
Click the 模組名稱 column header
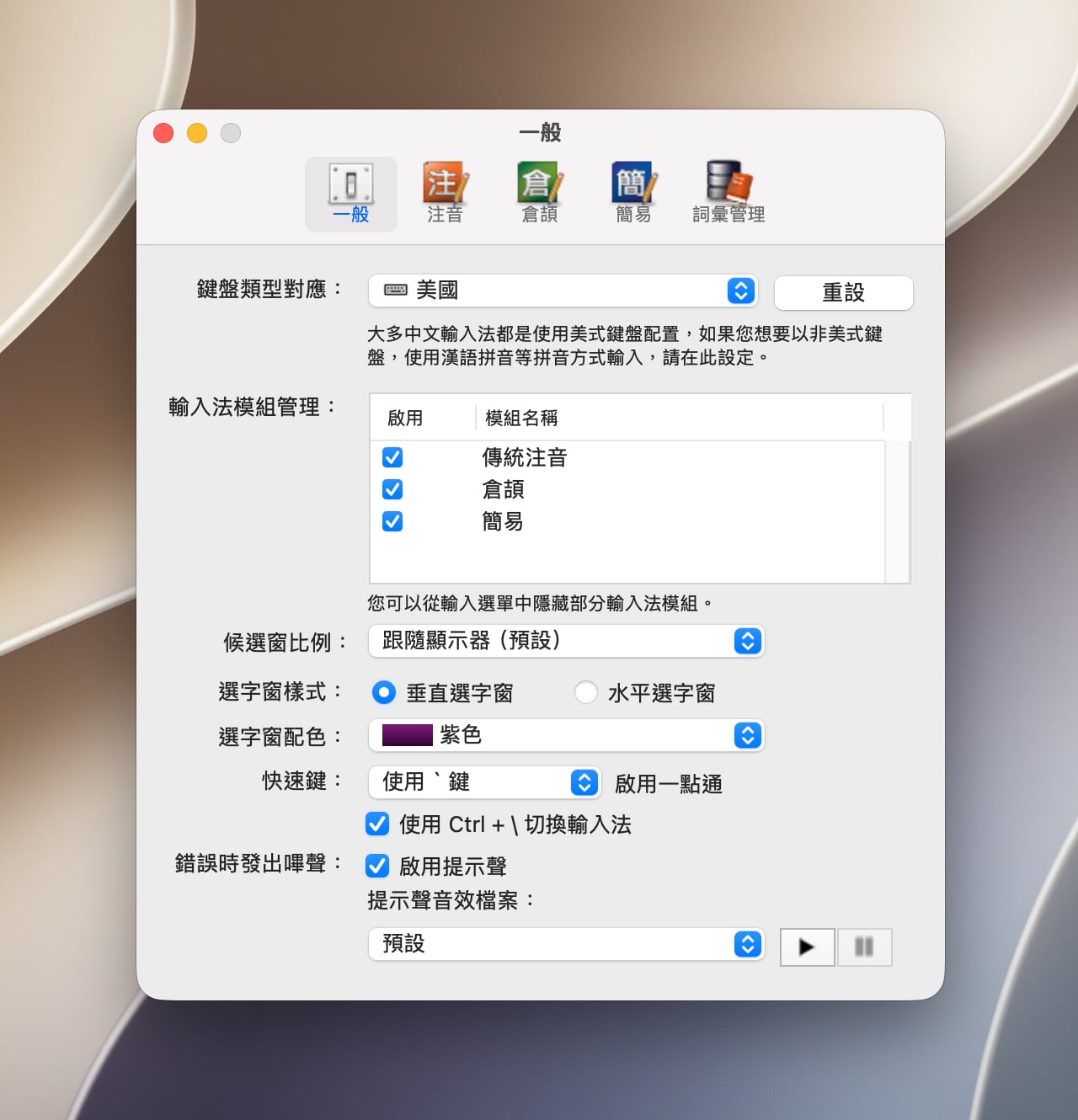pos(679,418)
